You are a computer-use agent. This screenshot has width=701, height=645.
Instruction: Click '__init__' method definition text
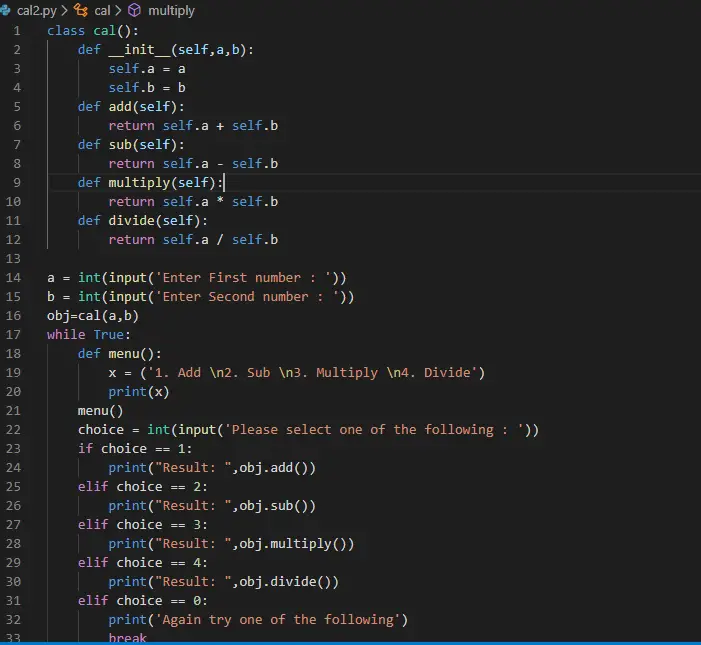[x=139, y=50]
